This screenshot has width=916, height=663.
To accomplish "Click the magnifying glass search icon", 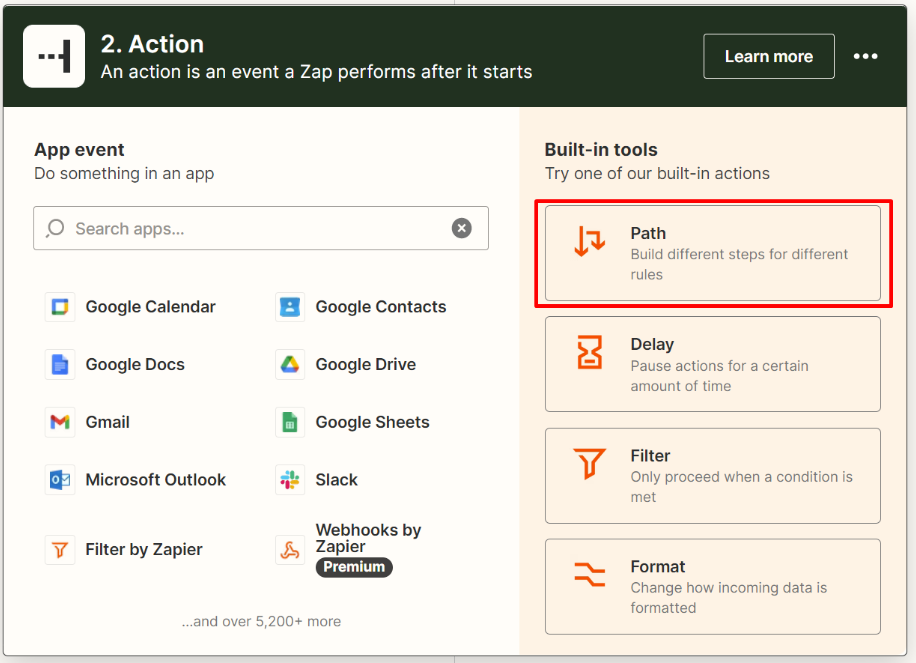I will 56,228.
